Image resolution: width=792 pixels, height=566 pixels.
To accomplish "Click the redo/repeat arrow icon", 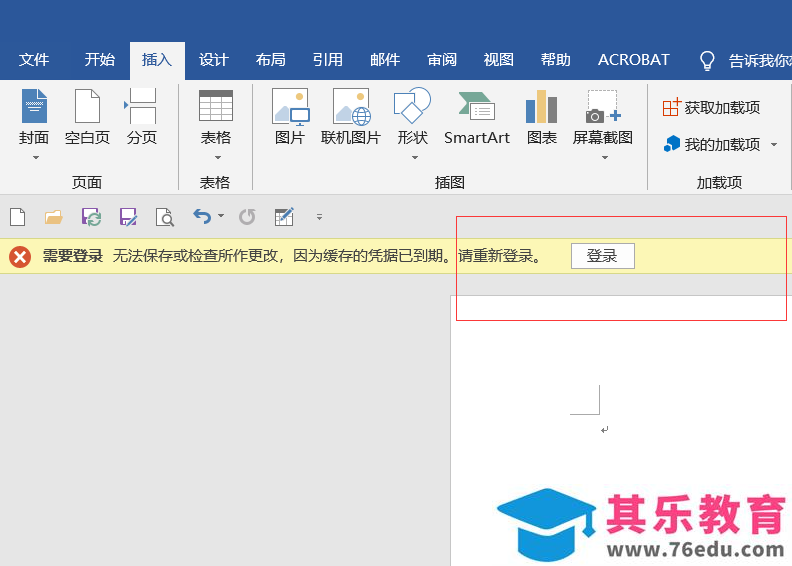I will tap(247, 217).
